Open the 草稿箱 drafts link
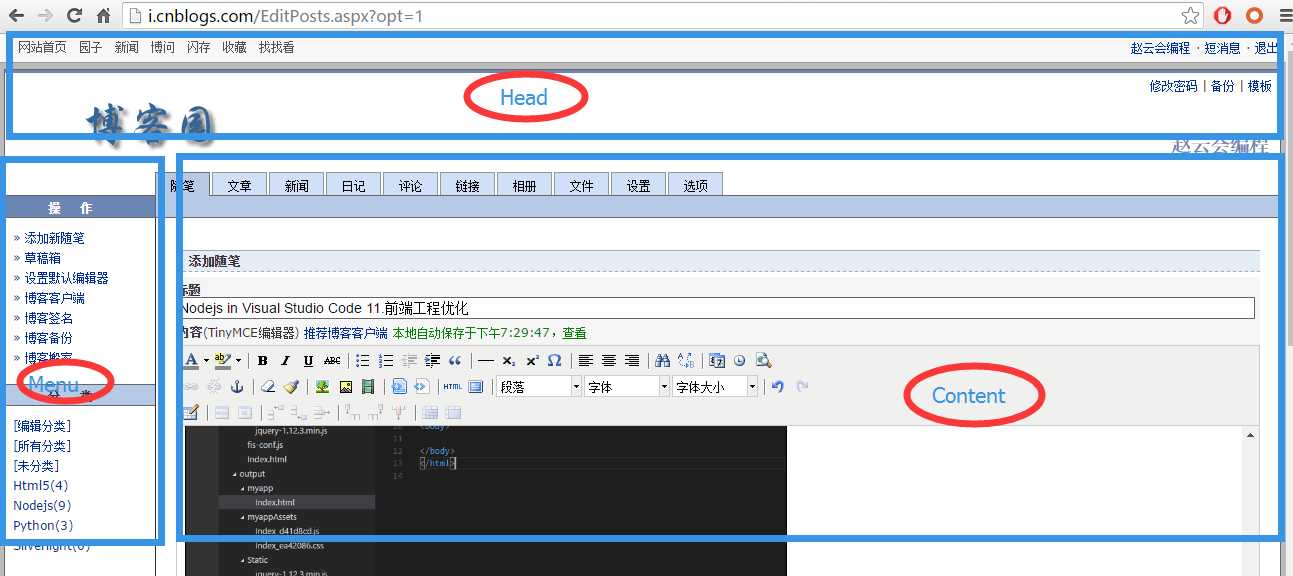This screenshot has width=1293, height=576. point(42,258)
